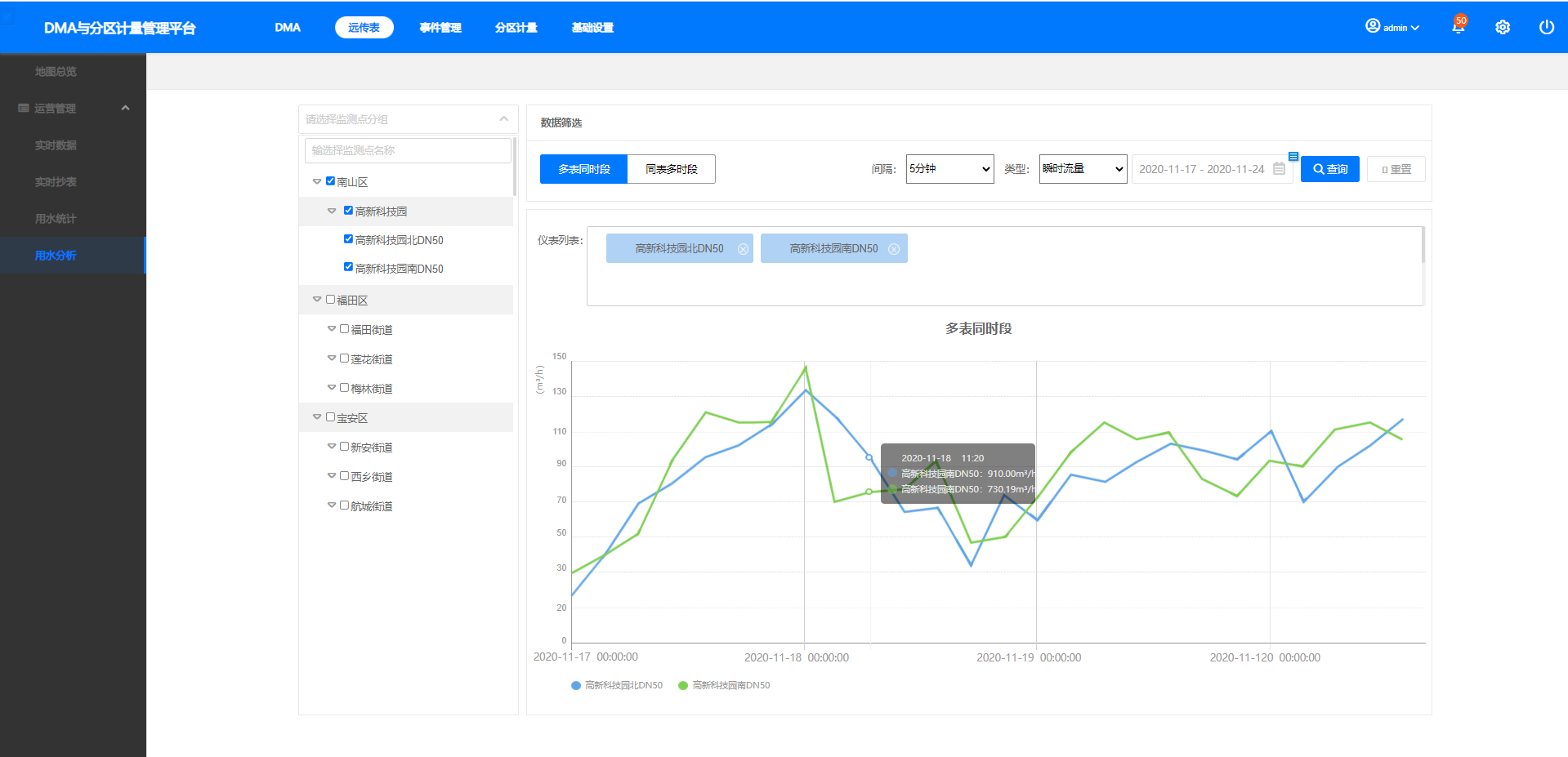Check the 新安街道 checkbox
The width and height of the screenshot is (1568, 757).
[x=344, y=447]
